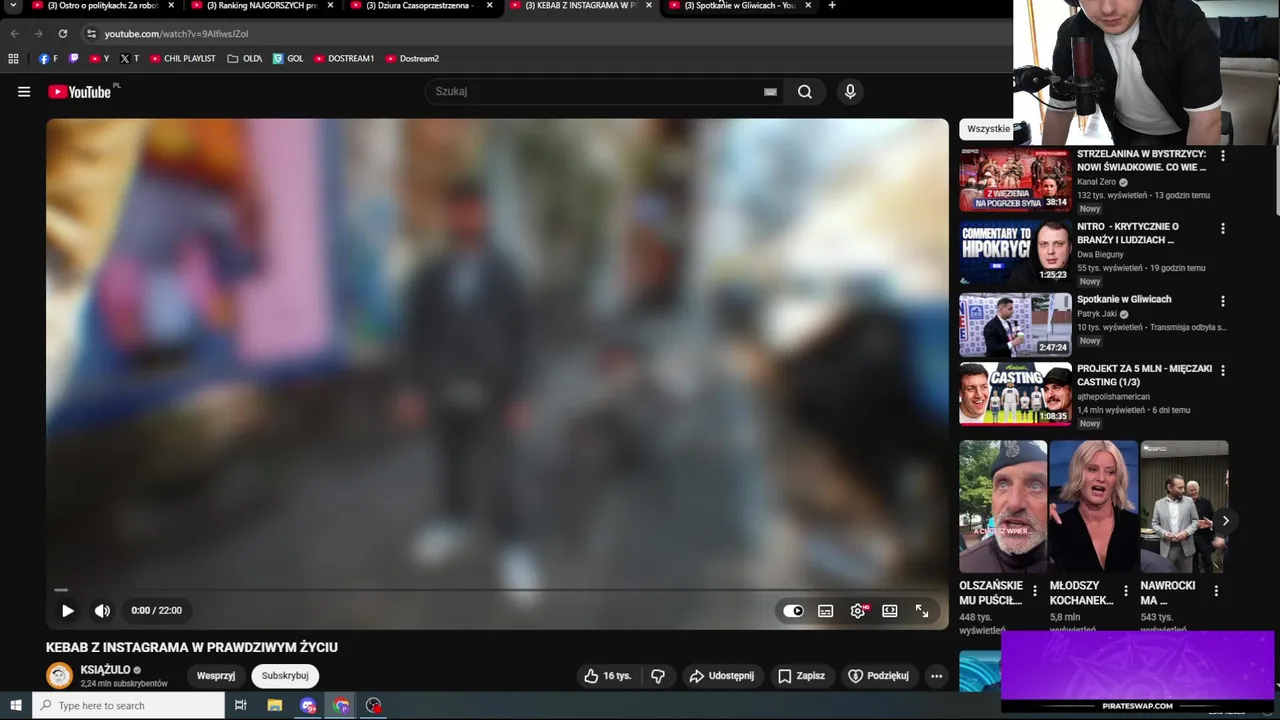The width and height of the screenshot is (1280, 720).
Task: Open the player settings gear
Action: pyautogui.click(x=858, y=611)
